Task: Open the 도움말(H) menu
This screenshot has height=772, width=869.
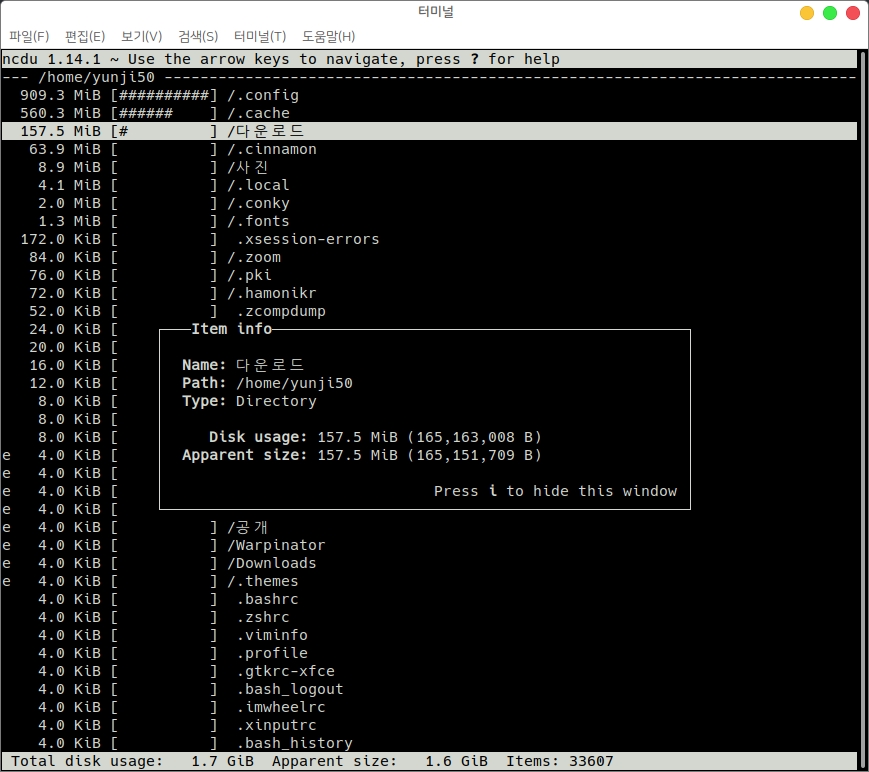Action: (x=328, y=37)
